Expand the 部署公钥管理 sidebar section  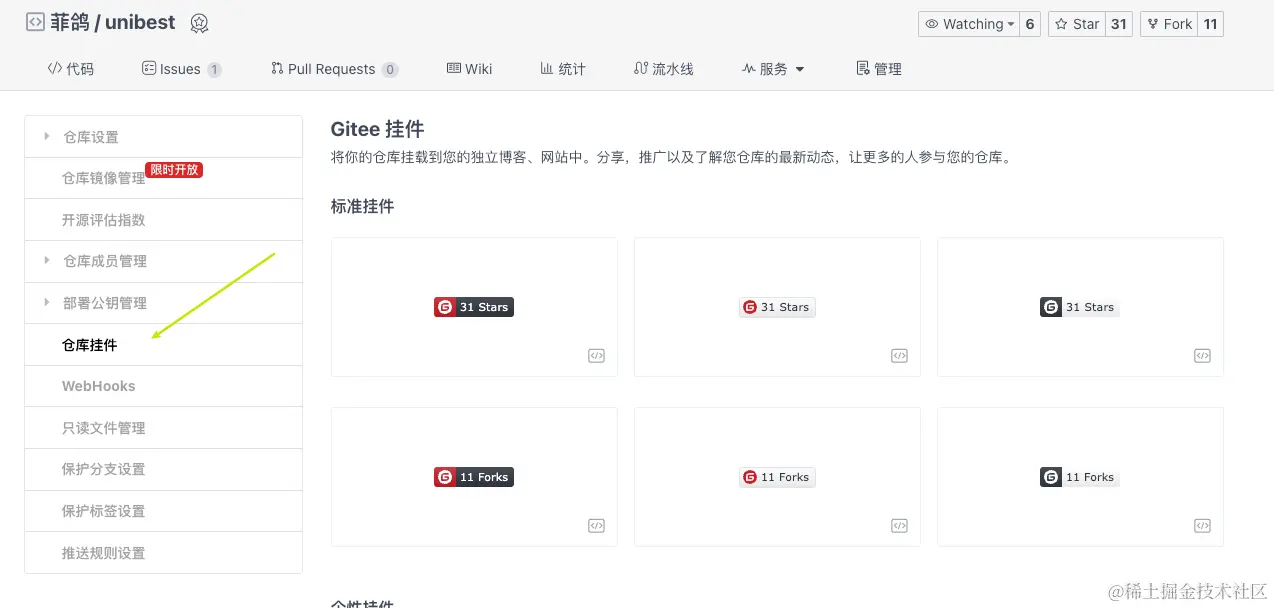(x=163, y=303)
